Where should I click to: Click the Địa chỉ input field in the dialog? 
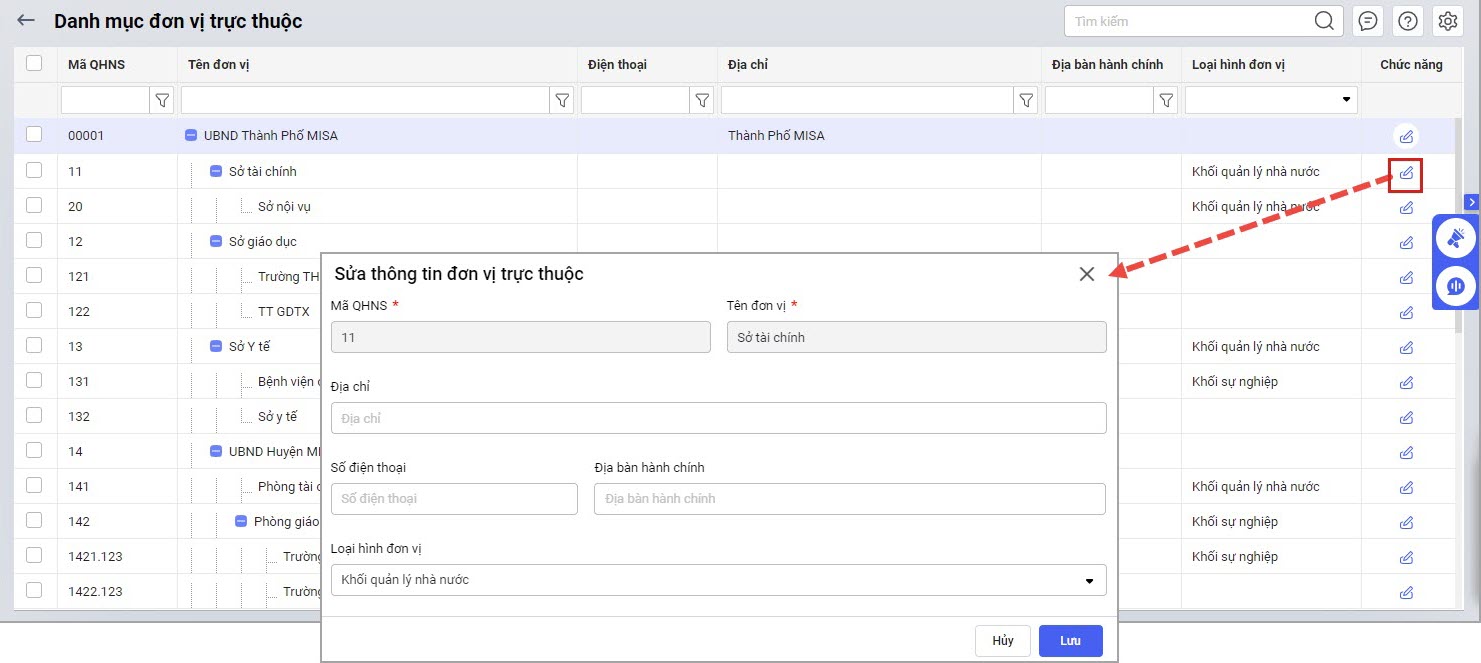(718, 418)
